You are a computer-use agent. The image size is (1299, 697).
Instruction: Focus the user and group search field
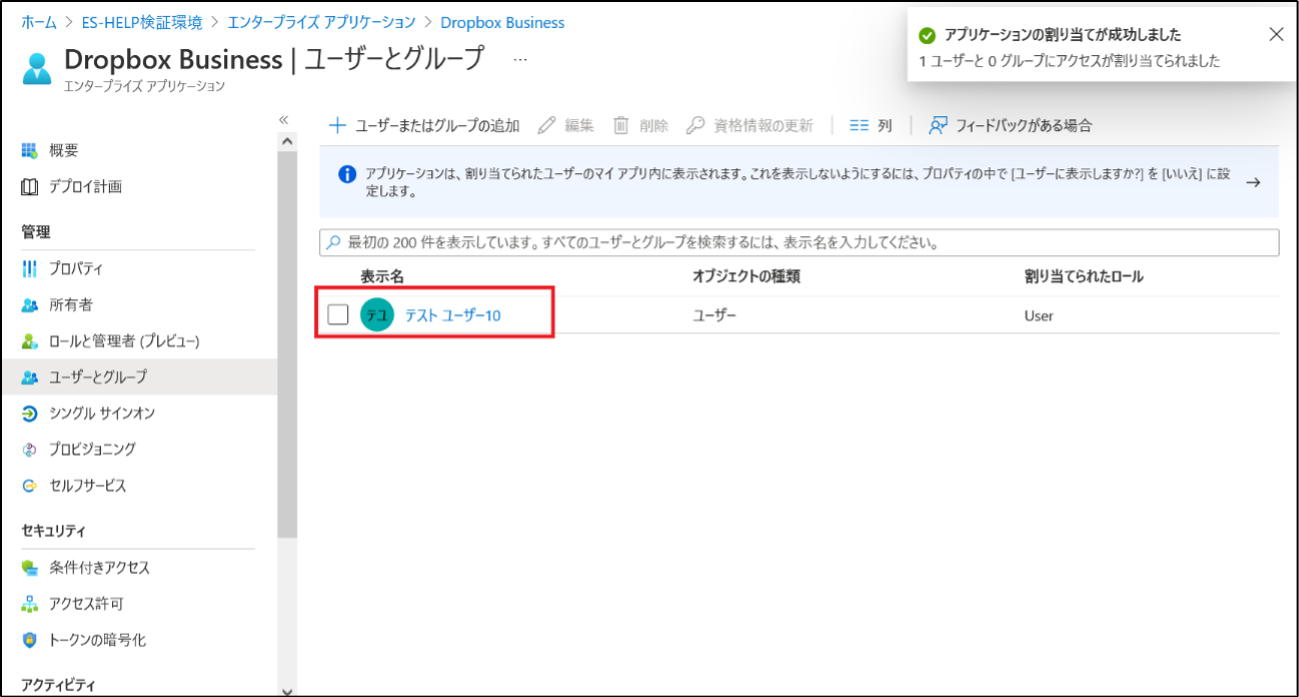coord(799,242)
